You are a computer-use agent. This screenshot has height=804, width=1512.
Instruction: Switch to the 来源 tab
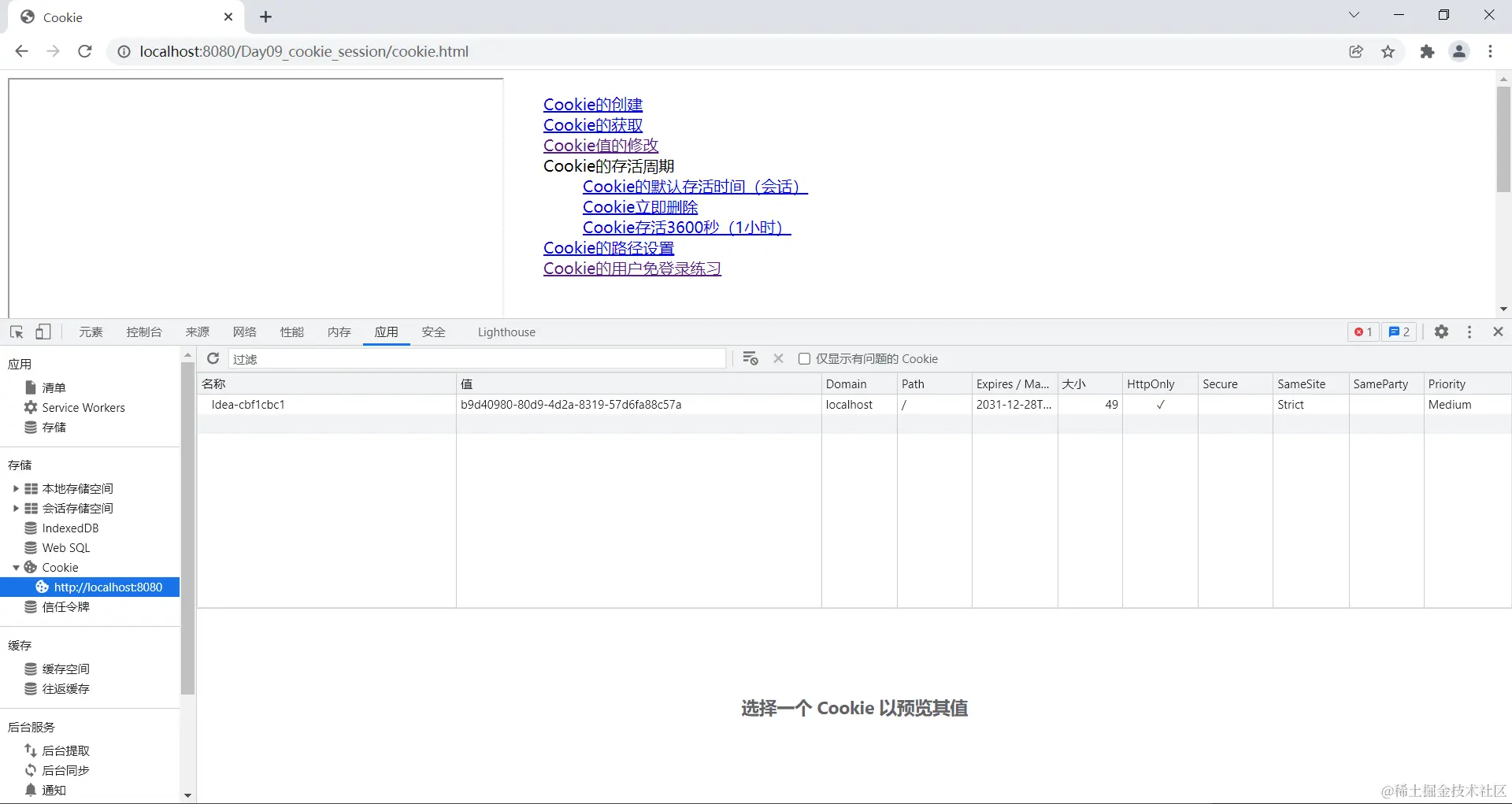[x=198, y=332]
